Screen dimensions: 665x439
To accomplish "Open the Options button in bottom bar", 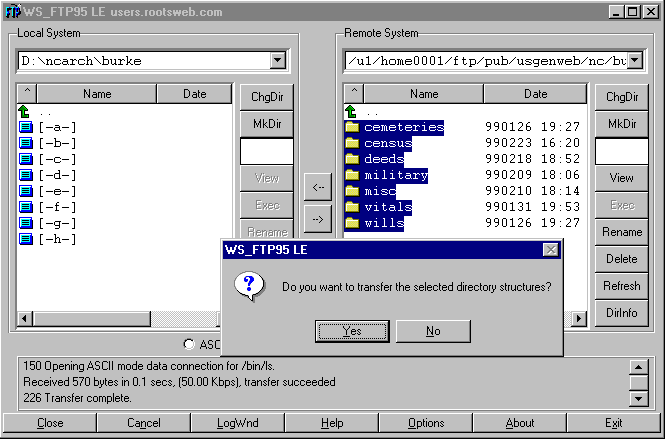I will click(426, 423).
